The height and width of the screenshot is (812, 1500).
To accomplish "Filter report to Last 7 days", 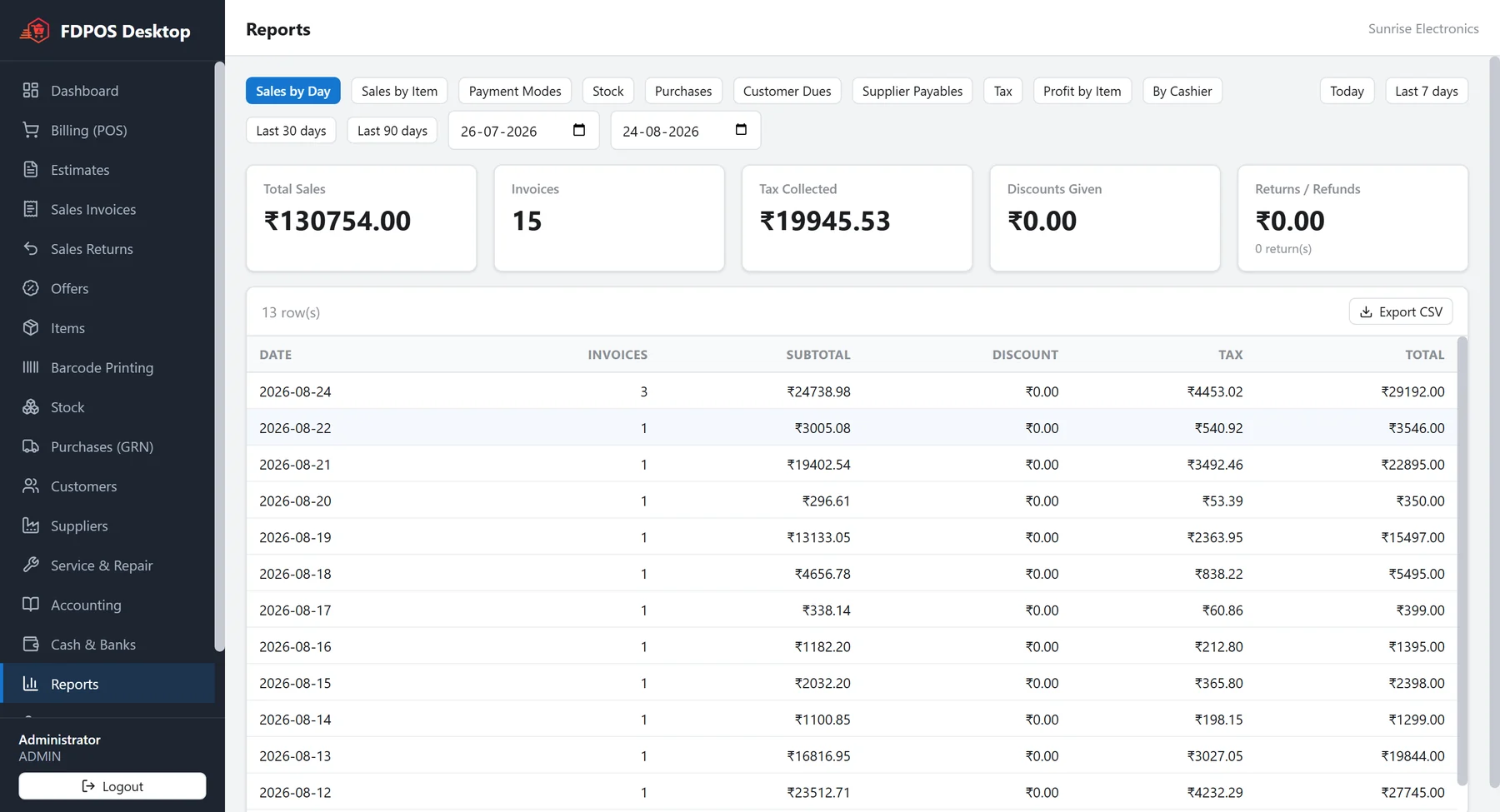I will pyautogui.click(x=1427, y=91).
